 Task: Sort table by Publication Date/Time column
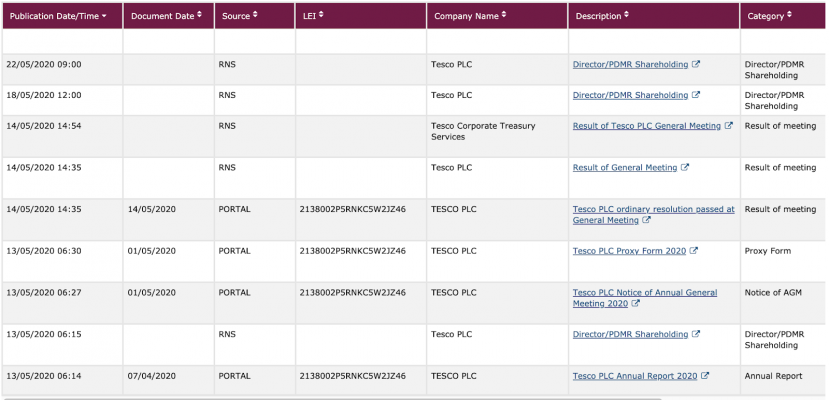coord(58,16)
